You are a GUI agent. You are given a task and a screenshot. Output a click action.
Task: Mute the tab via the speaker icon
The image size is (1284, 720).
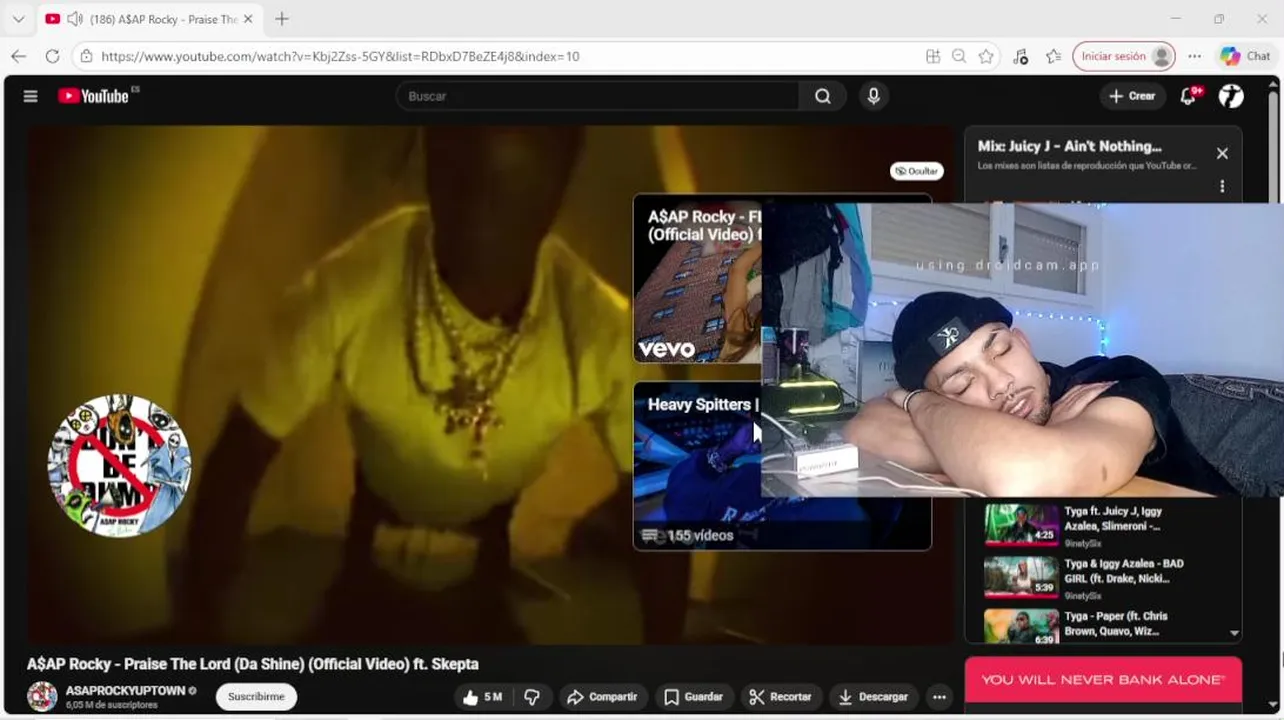74,19
